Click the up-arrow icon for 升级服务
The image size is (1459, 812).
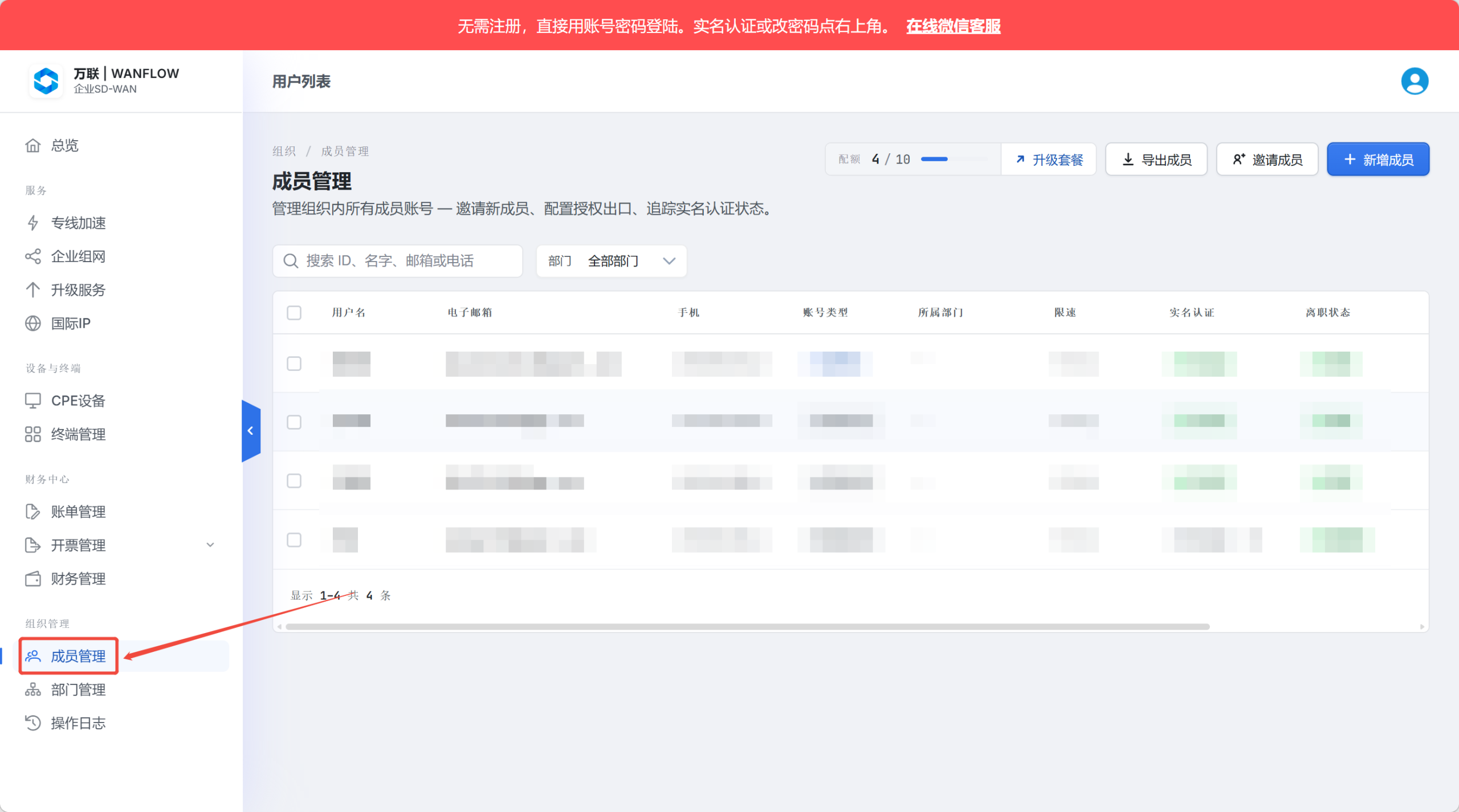(x=33, y=290)
